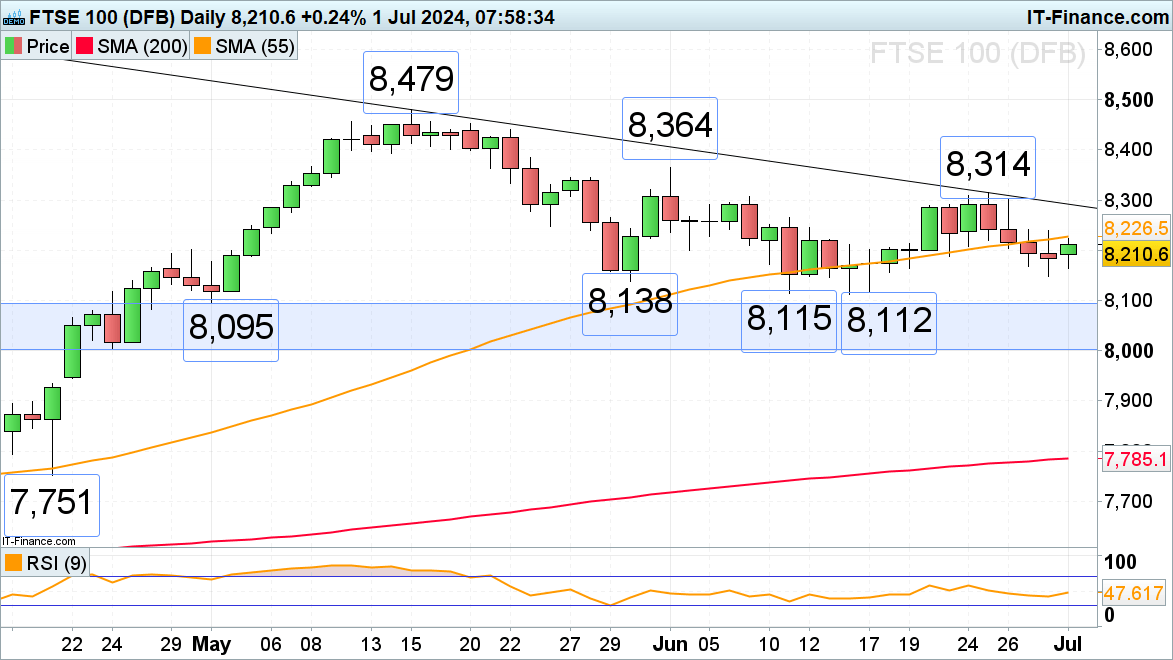Select the 8,479 peak price annotation
This screenshot has height=660, width=1173.
coord(411,81)
